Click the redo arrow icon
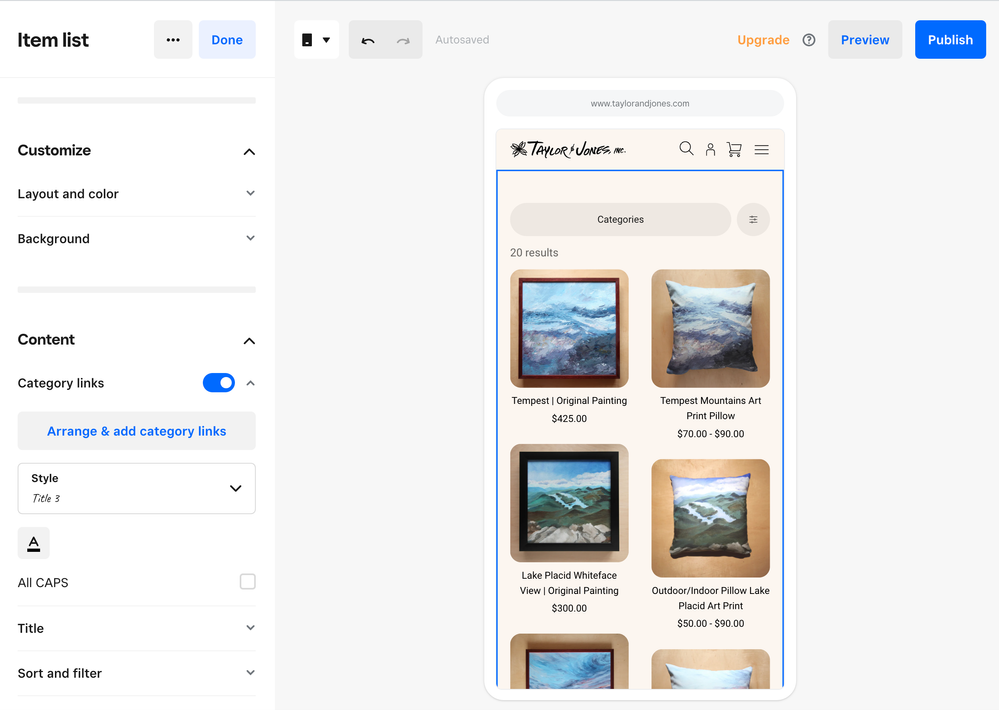999x710 pixels. (x=403, y=40)
